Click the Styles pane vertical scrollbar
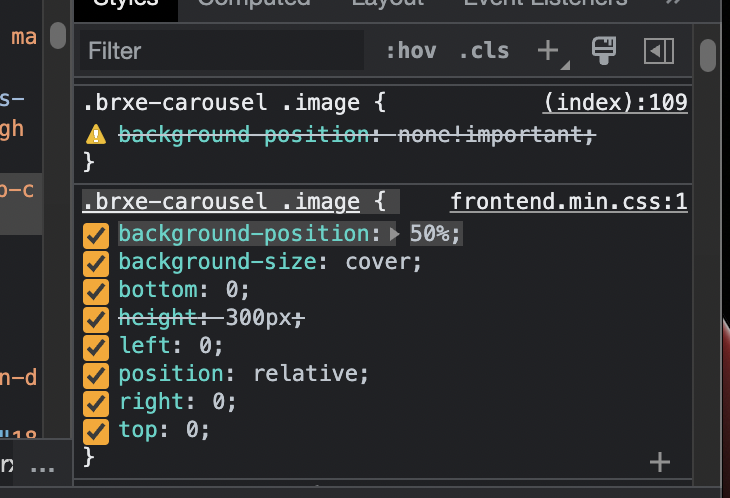 pos(708,55)
